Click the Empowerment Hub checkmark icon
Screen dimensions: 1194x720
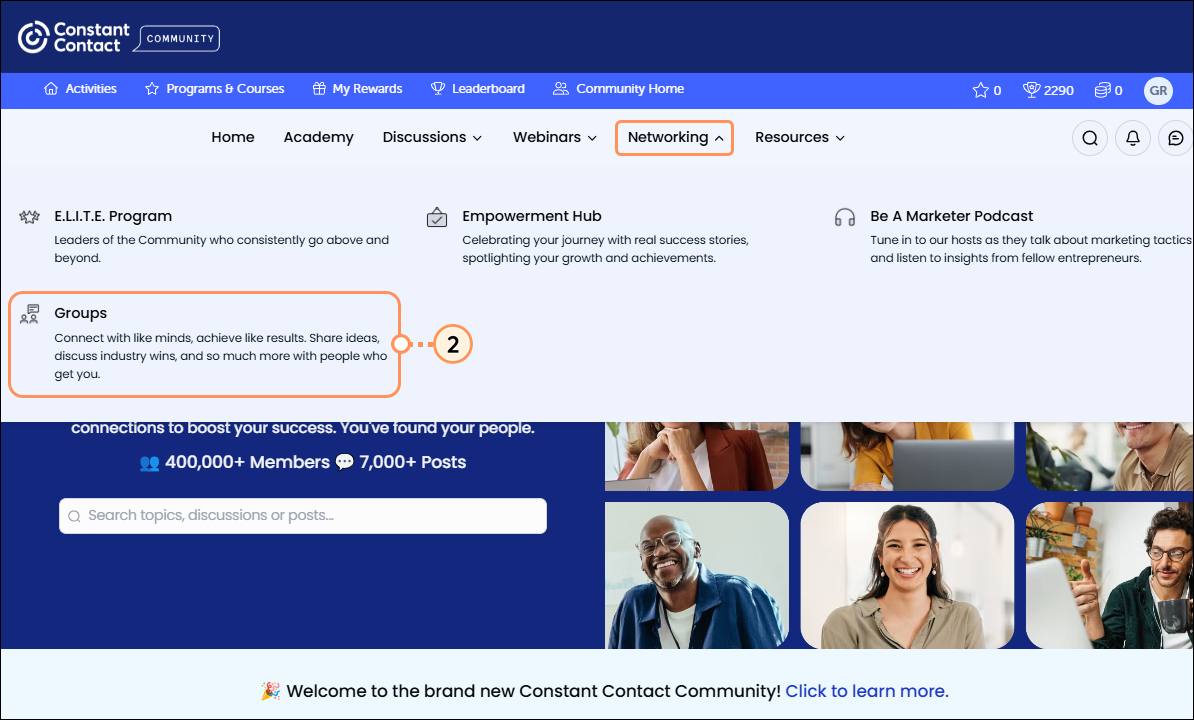(436, 217)
